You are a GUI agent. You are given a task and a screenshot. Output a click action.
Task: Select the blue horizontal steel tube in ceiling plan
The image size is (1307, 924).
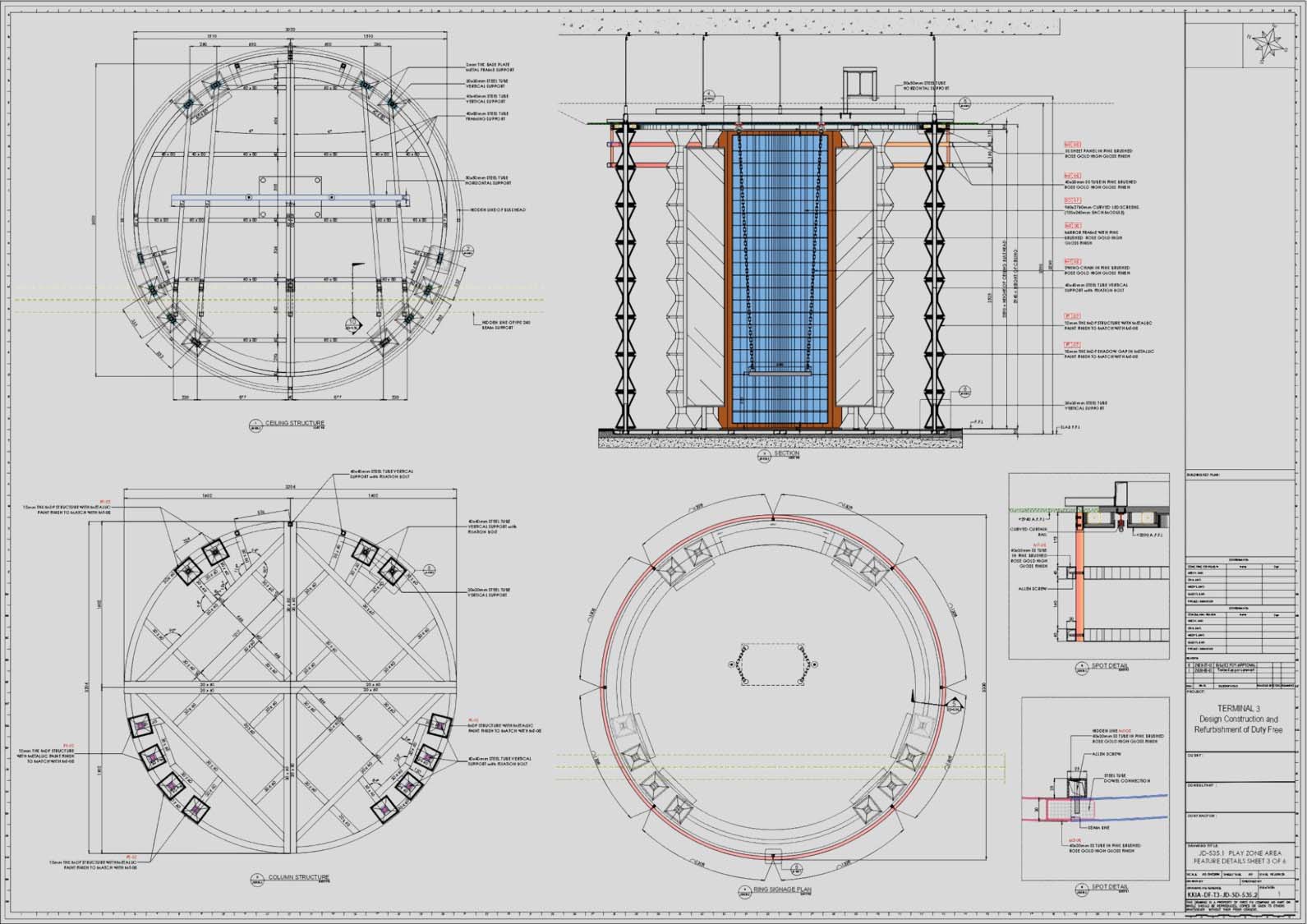point(290,198)
